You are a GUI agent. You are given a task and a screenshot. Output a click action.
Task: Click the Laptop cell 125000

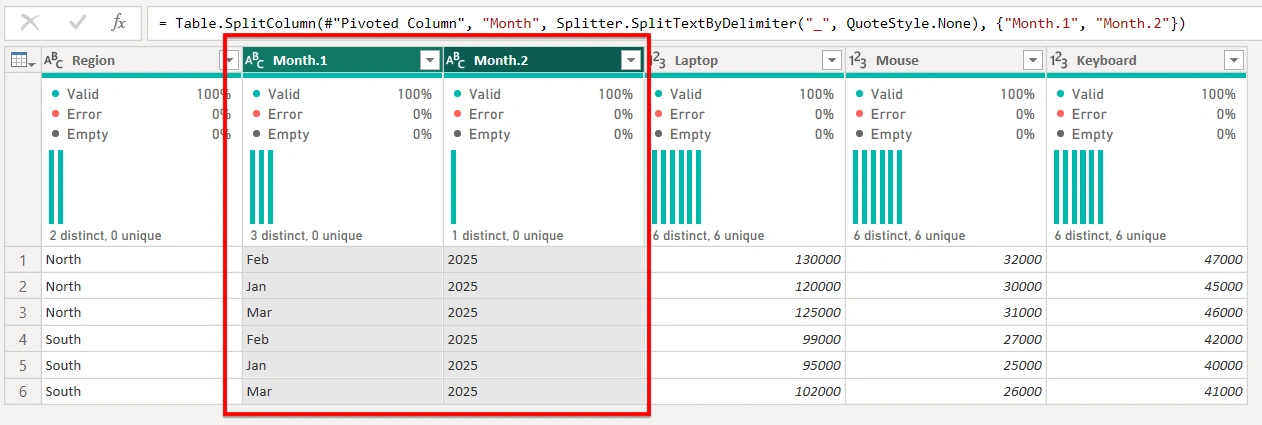tap(745, 313)
